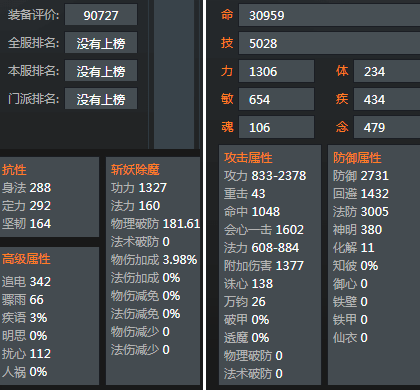The height and width of the screenshot is (390, 420).
Task: Click the 神明 380 entry
Action: [x=357, y=230]
